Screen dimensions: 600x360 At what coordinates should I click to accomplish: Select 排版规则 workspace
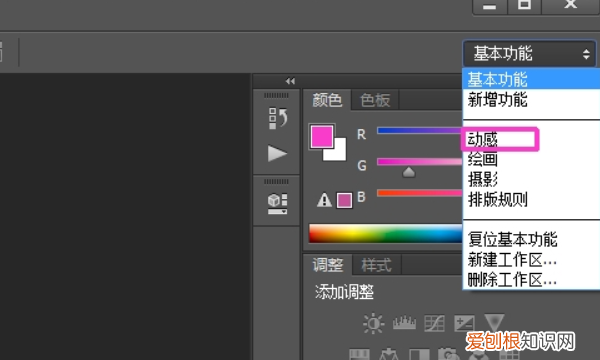531,199
